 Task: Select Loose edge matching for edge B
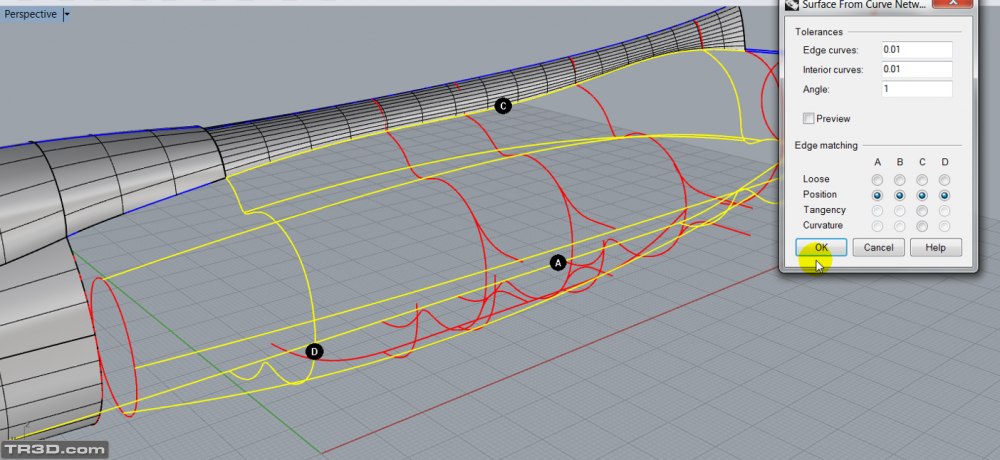[900, 179]
